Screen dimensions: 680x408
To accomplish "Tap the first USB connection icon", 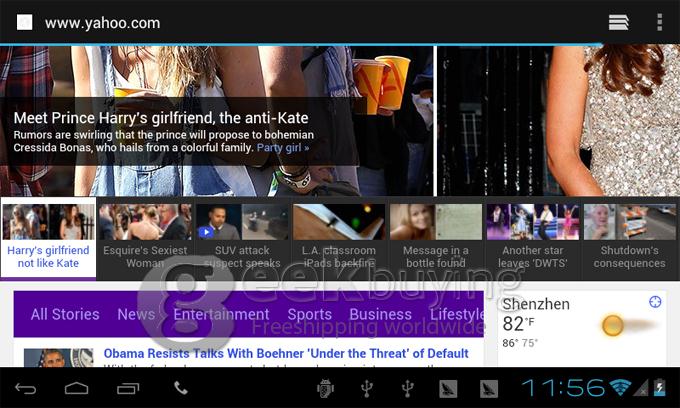I will [367, 388].
